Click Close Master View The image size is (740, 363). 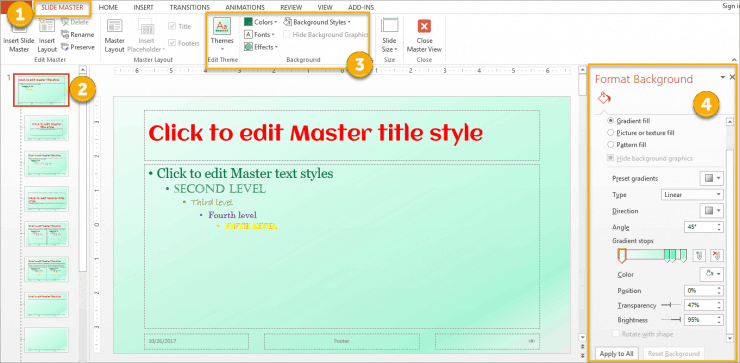point(424,35)
